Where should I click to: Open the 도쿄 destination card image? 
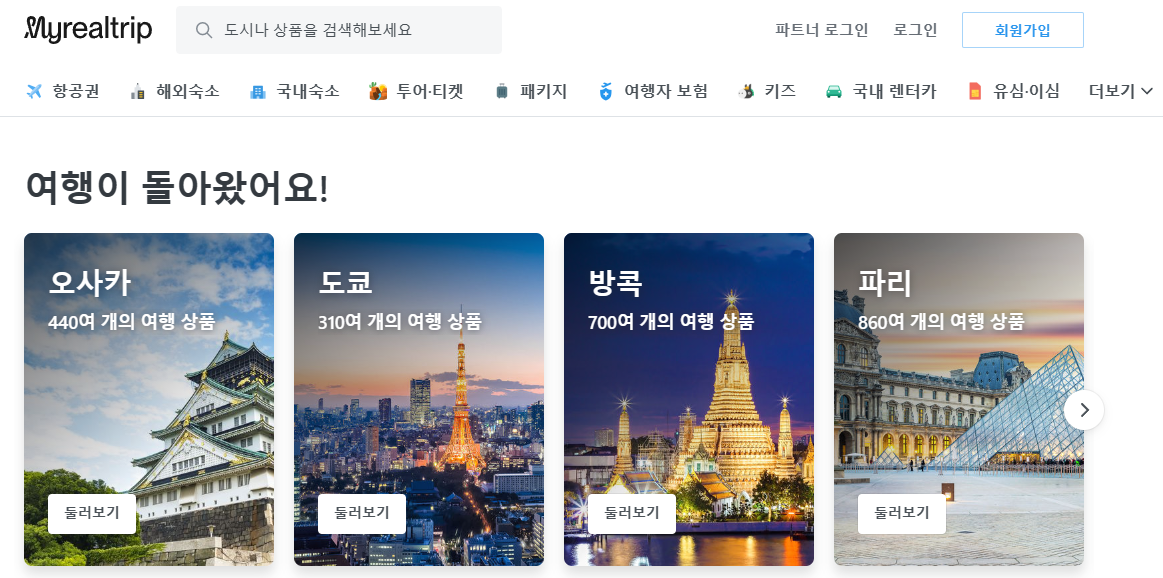419,400
